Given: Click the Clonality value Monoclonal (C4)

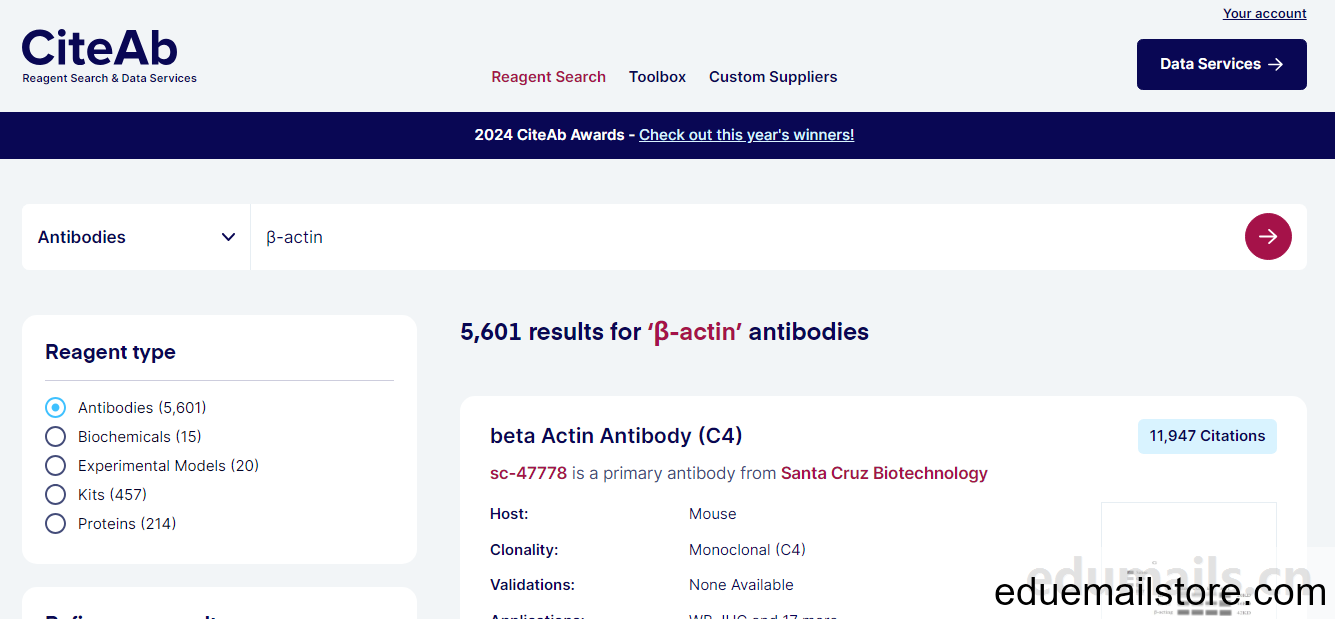Looking at the screenshot, I should coord(747,550).
